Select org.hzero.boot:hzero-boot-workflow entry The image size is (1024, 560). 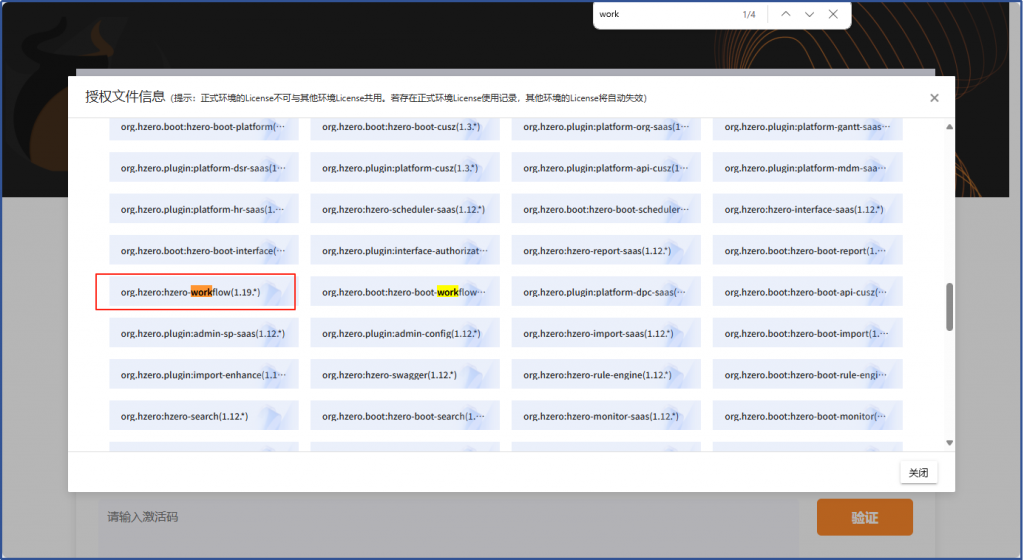[404, 292]
